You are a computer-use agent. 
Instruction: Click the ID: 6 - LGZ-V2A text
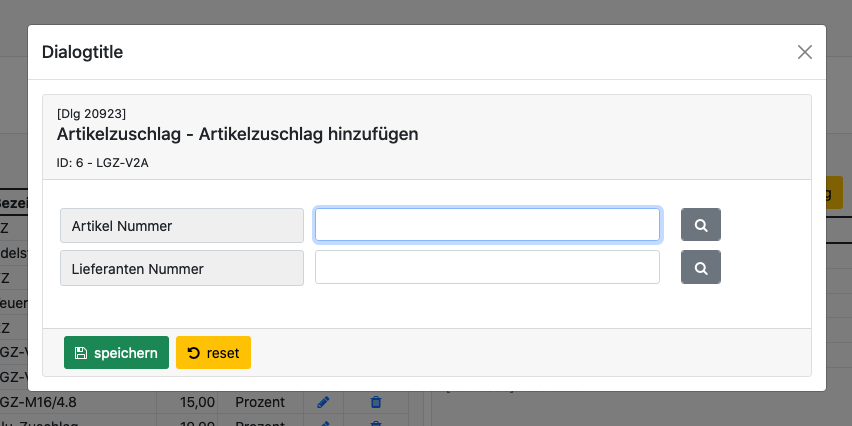pyautogui.click(x=103, y=162)
